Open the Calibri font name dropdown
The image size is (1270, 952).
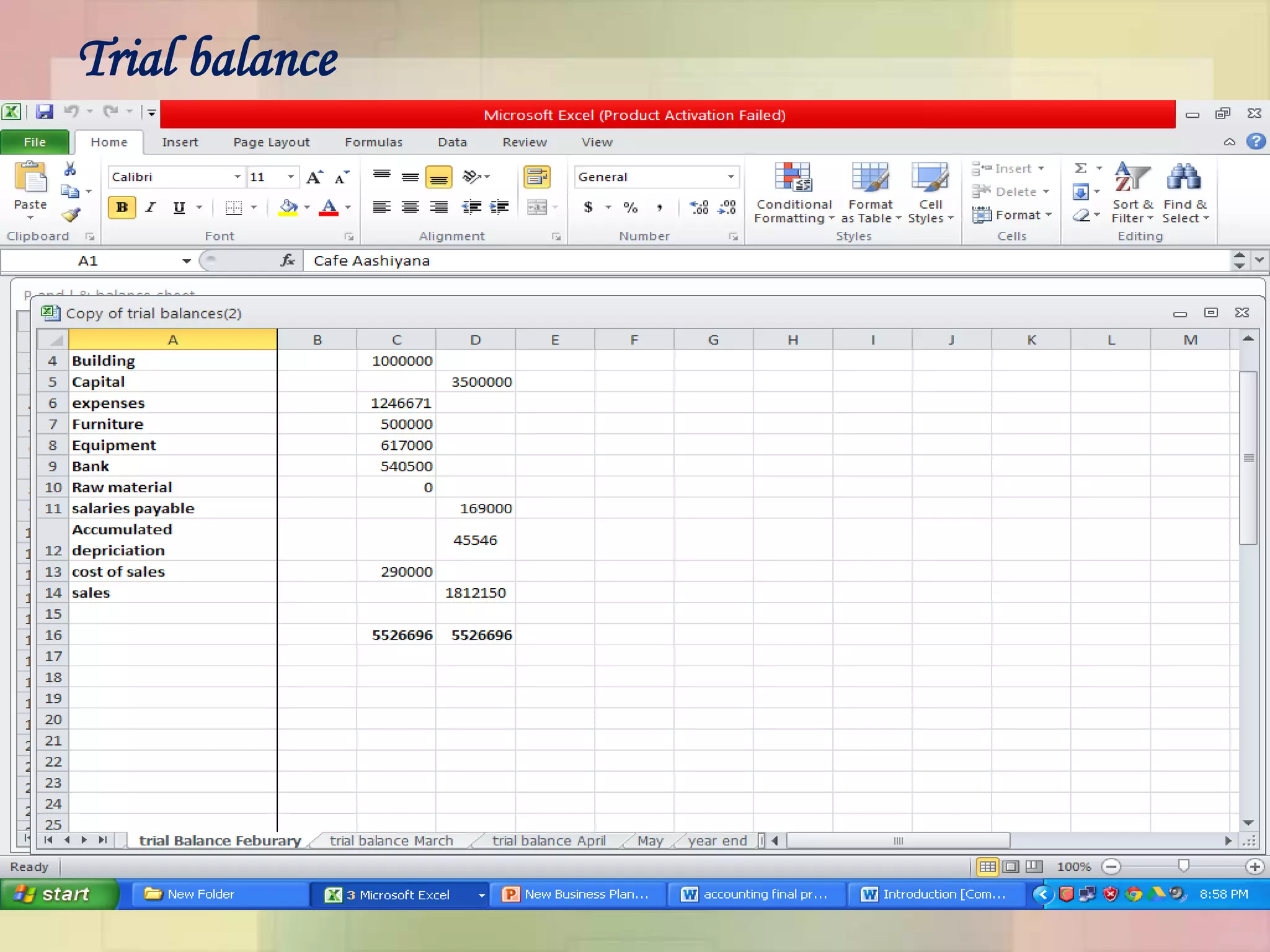pyautogui.click(x=237, y=177)
